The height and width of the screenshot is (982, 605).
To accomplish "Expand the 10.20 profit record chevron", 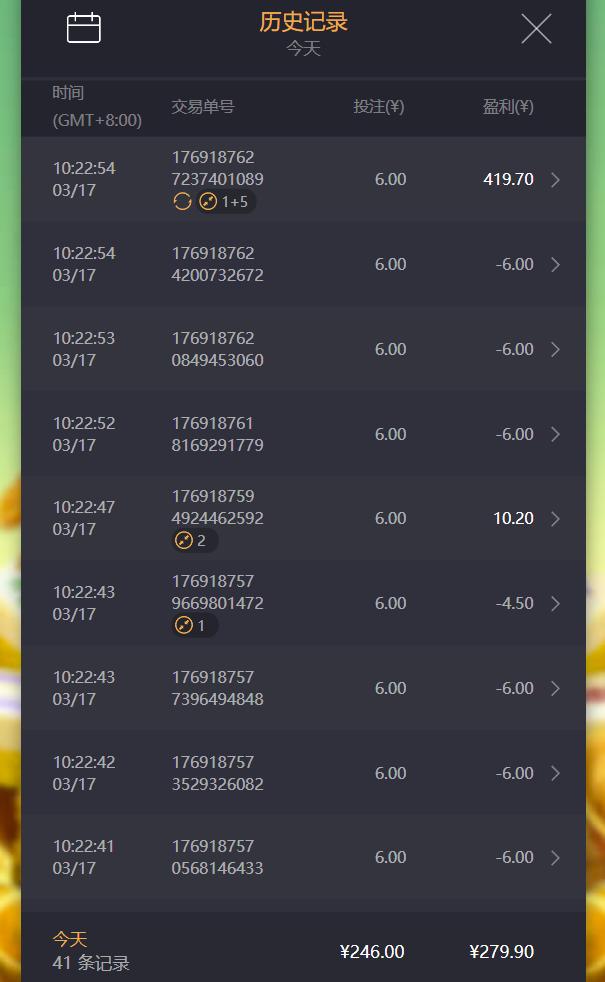I will click(x=555, y=519).
